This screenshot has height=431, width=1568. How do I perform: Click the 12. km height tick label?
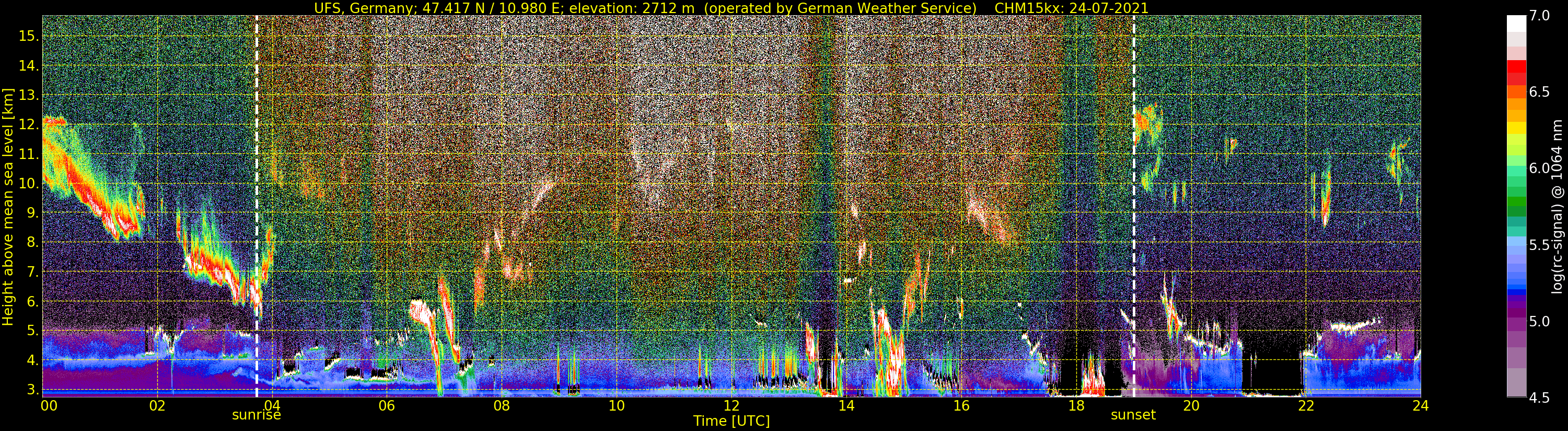pos(29,124)
